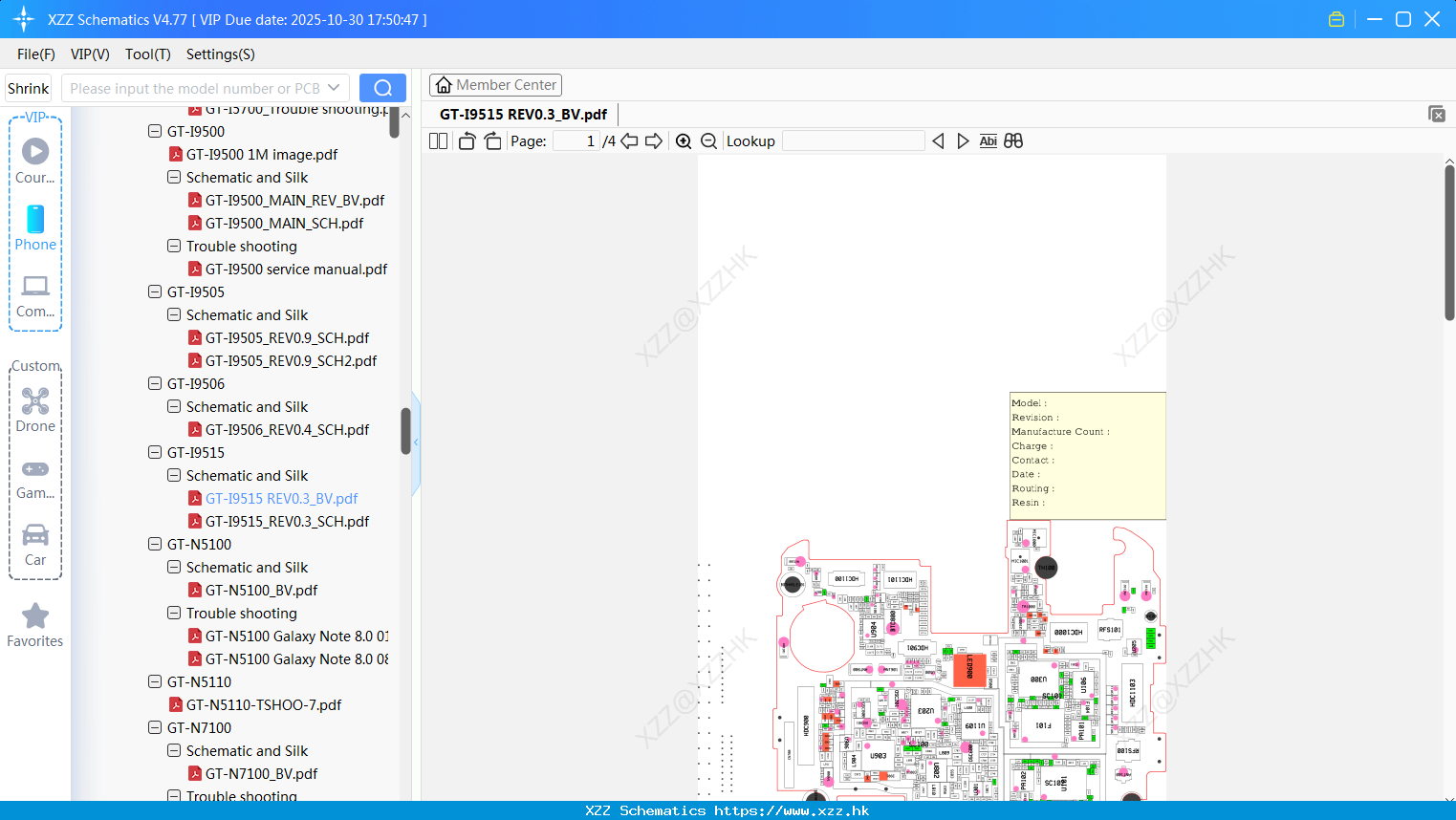
Task: Collapse the GT-N7100 tree node
Action: pyautogui.click(x=155, y=727)
